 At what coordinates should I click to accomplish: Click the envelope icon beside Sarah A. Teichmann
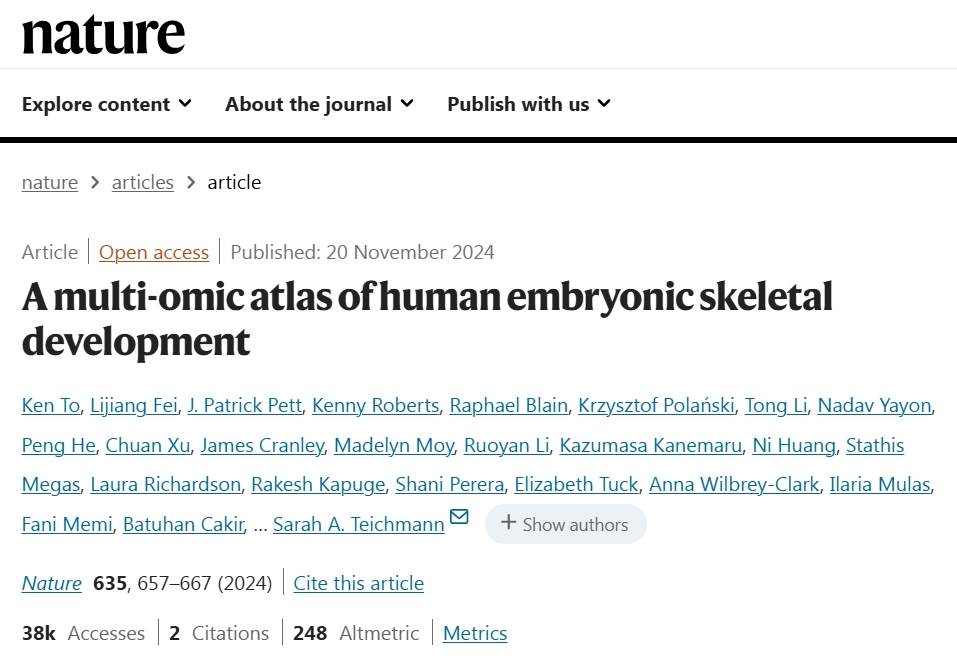pos(459,517)
